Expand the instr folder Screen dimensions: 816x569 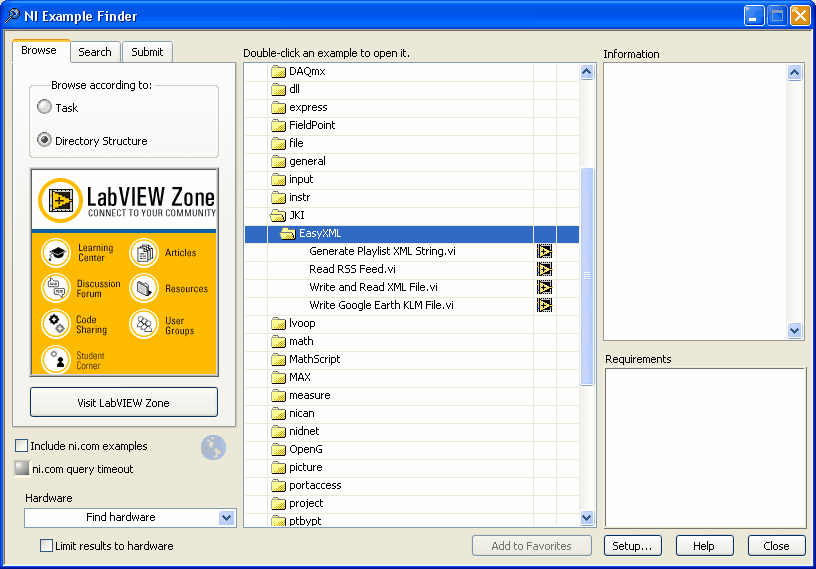point(278,197)
